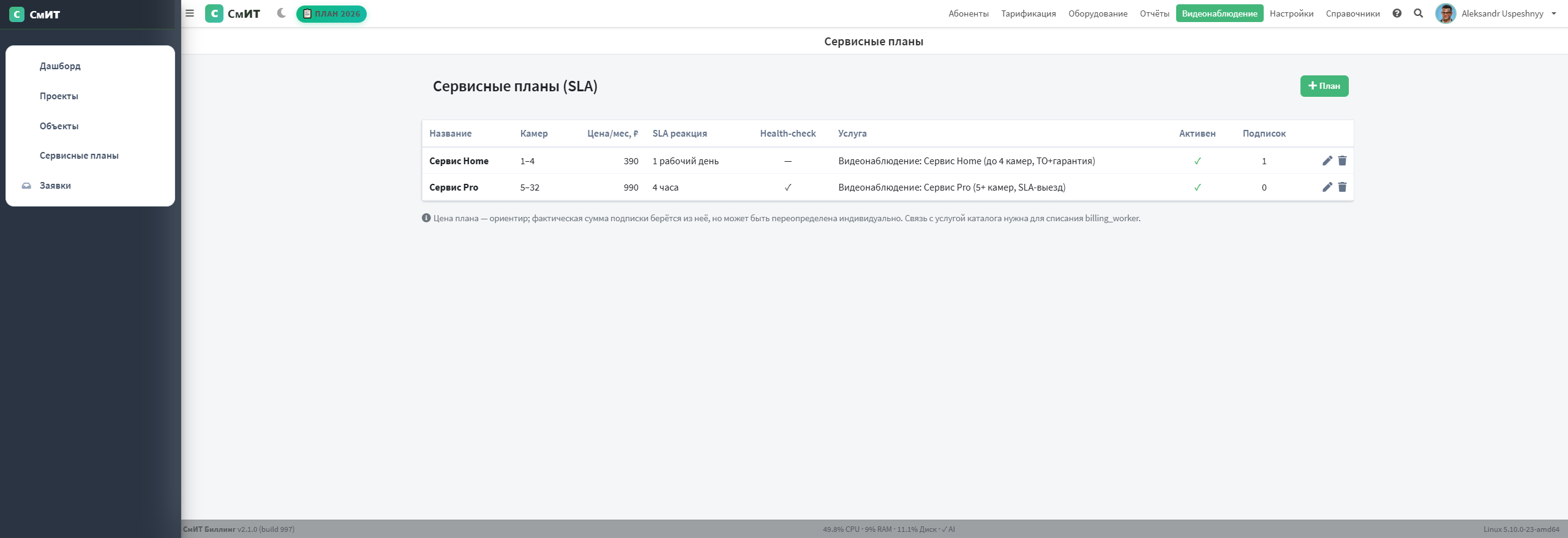Toggle dark mode with the moon icon
Image resolution: width=1568 pixels, height=538 pixels.
[x=282, y=13]
